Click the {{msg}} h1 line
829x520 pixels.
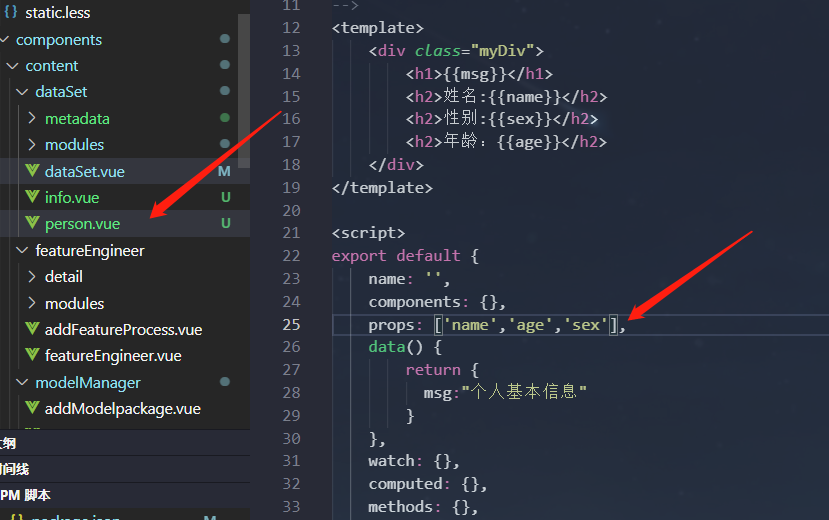tap(479, 74)
